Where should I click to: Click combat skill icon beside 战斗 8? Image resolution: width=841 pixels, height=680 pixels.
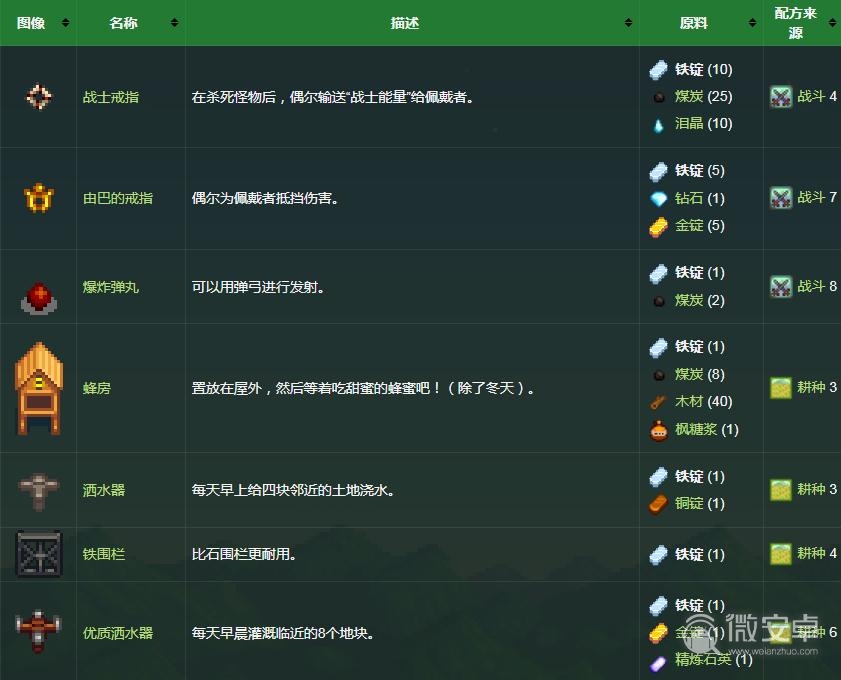point(781,286)
